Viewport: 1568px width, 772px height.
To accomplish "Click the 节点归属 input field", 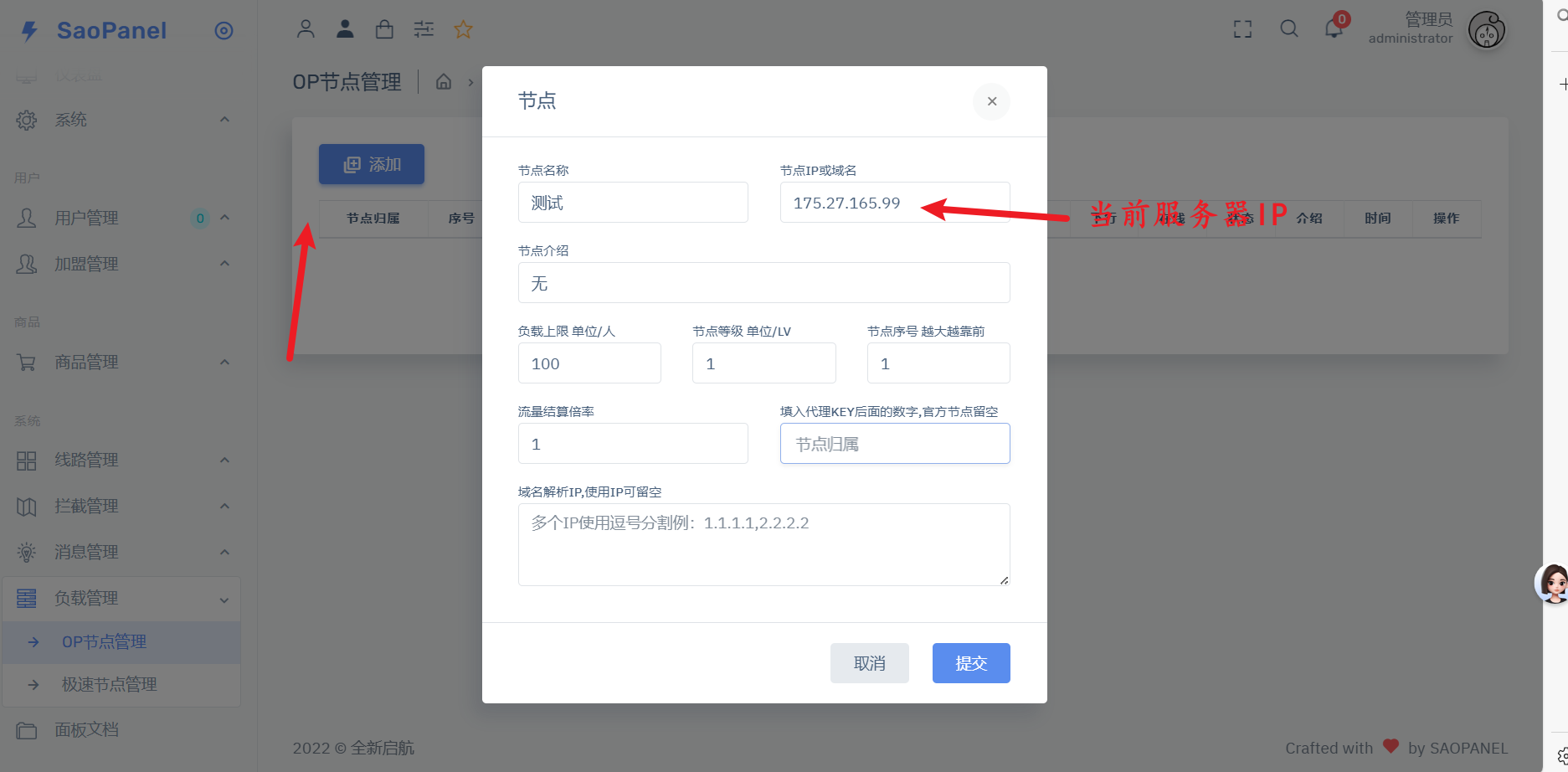I will (894, 444).
